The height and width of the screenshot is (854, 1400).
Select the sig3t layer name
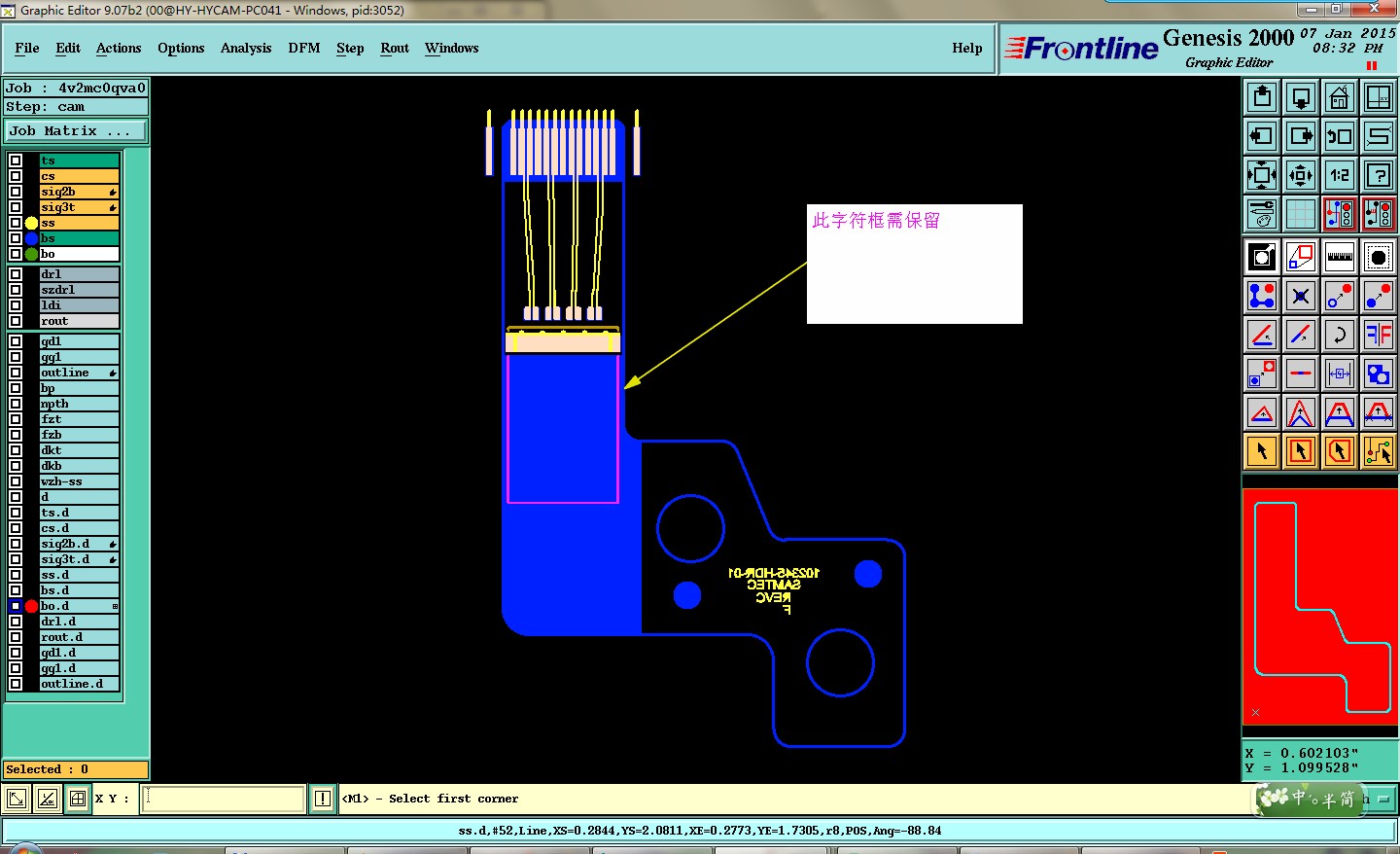pos(79,207)
